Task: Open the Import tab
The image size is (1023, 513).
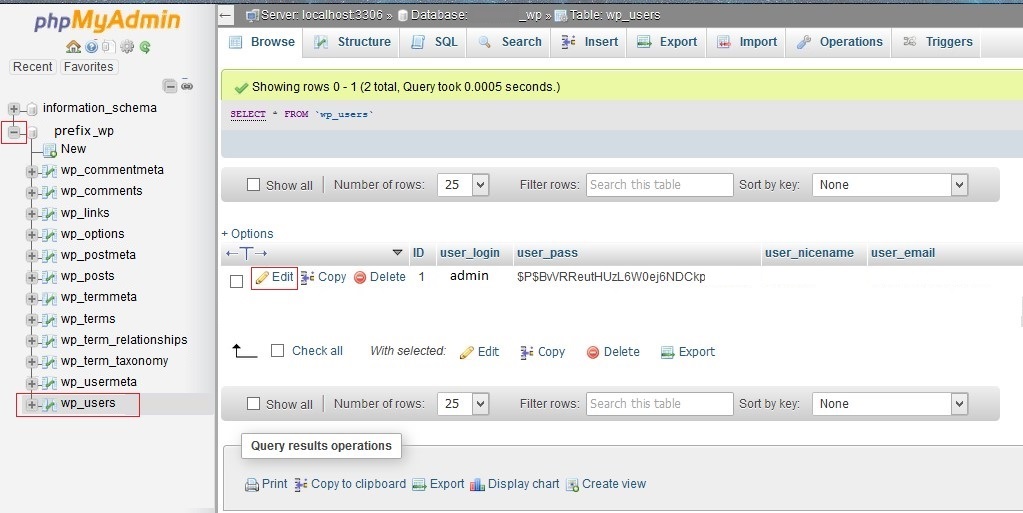Action: coord(747,42)
